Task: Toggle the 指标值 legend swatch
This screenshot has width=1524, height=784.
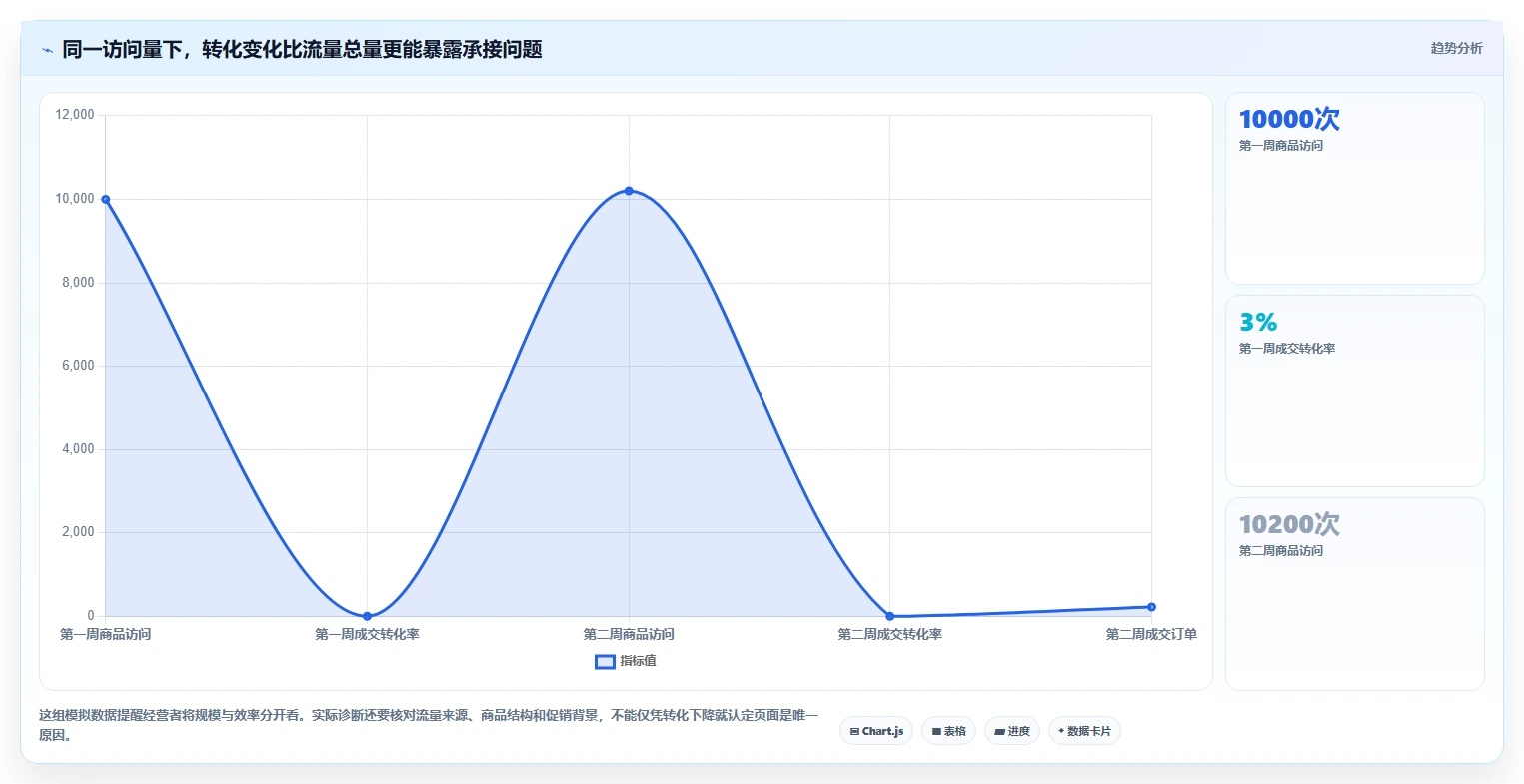Action: click(605, 661)
